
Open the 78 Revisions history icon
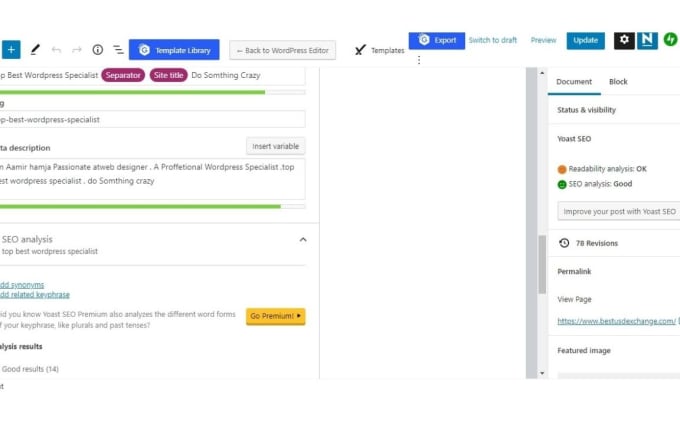(x=564, y=243)
